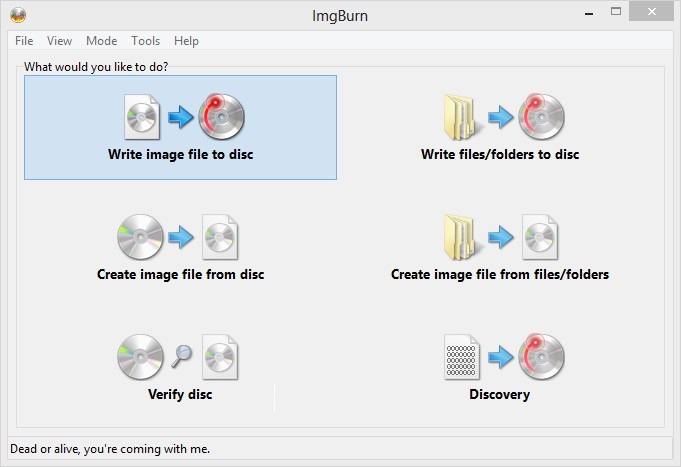This screenshot has width=681, height=467.
Task: Open the File menu
Action: [24, 41]
